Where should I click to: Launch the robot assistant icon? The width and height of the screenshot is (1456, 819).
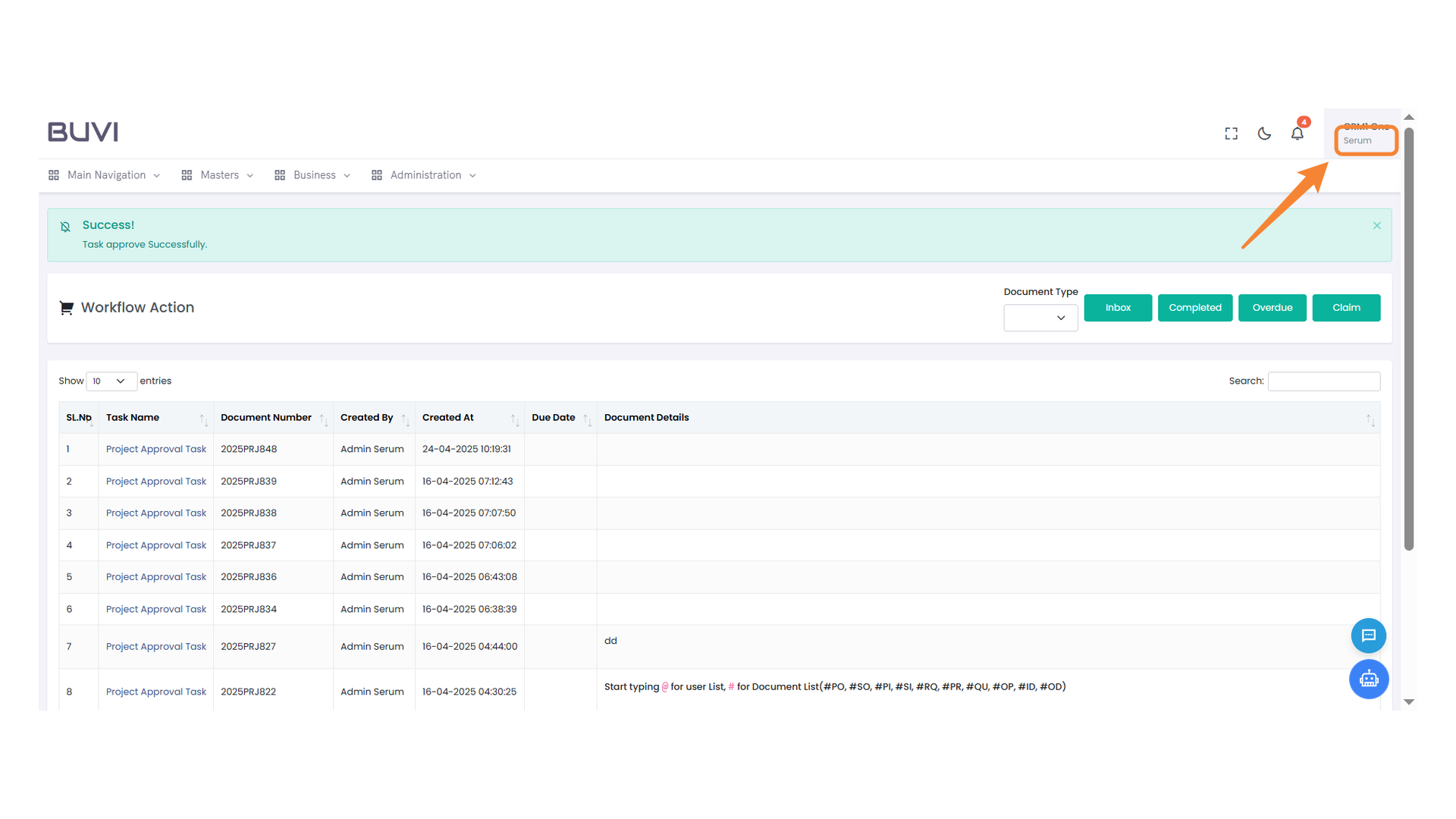(x=1369, y=679)
